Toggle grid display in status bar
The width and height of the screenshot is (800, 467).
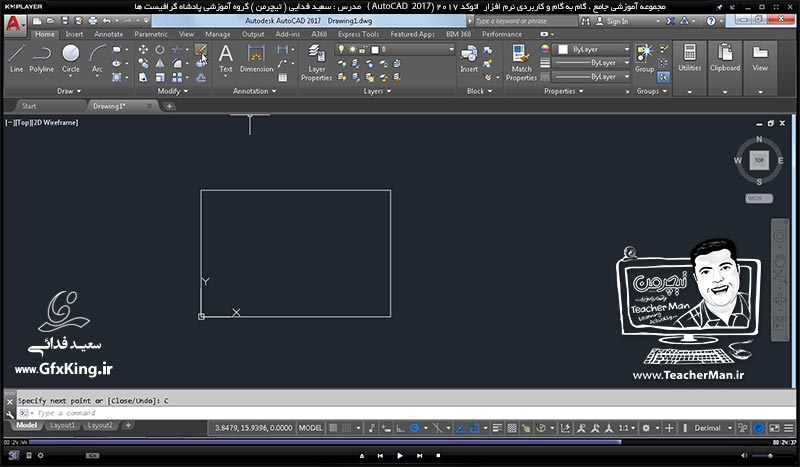(333, 428)
